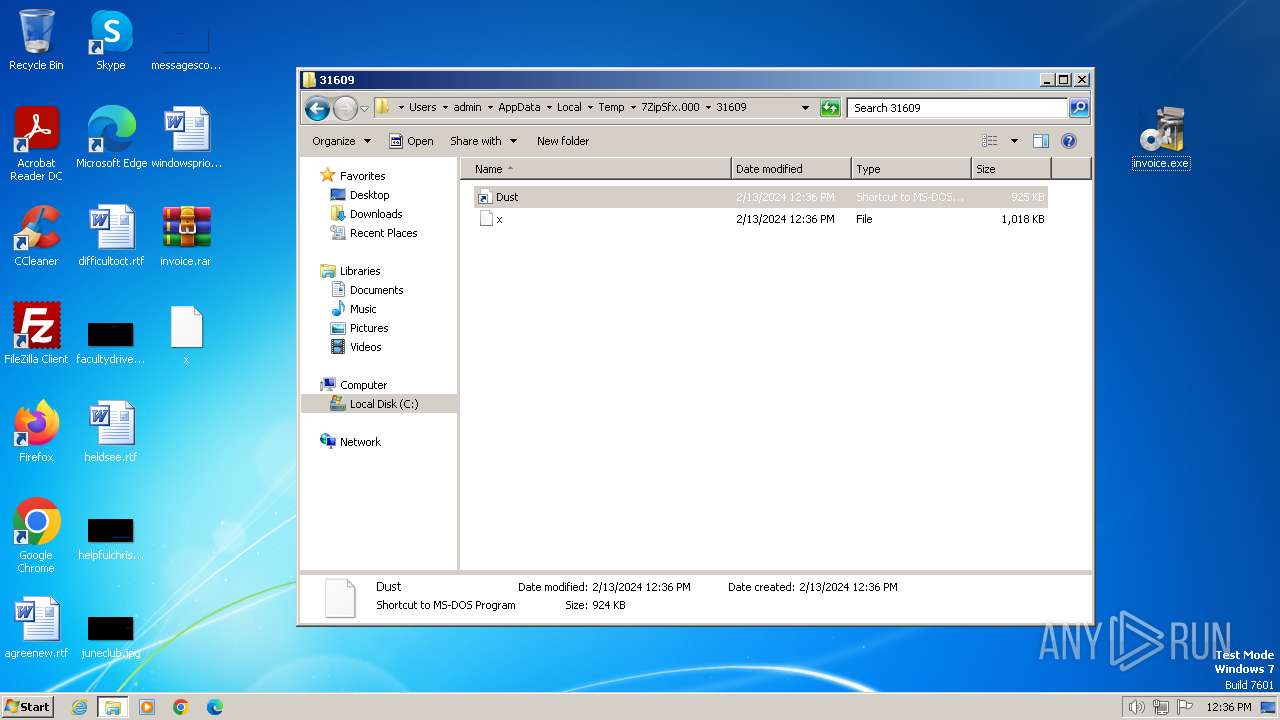The width and height of the screenshot is (1280, 720).
Task: Click the Back arrow in Explorer
Action: point(317,108)
